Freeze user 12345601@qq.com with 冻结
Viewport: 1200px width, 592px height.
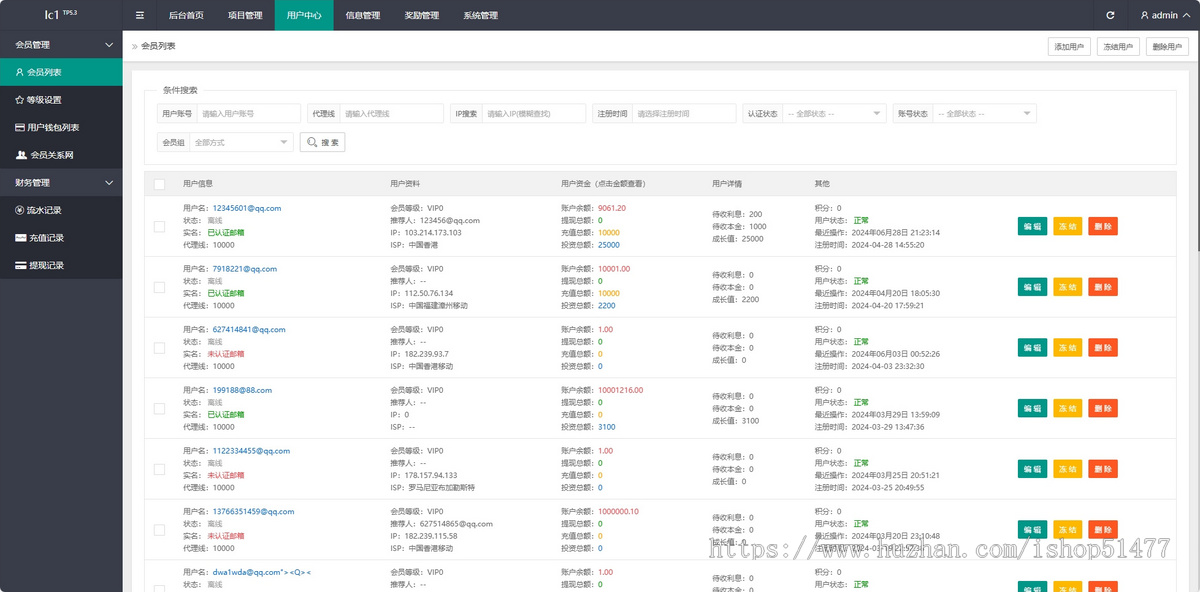[x=1068, y=227]
